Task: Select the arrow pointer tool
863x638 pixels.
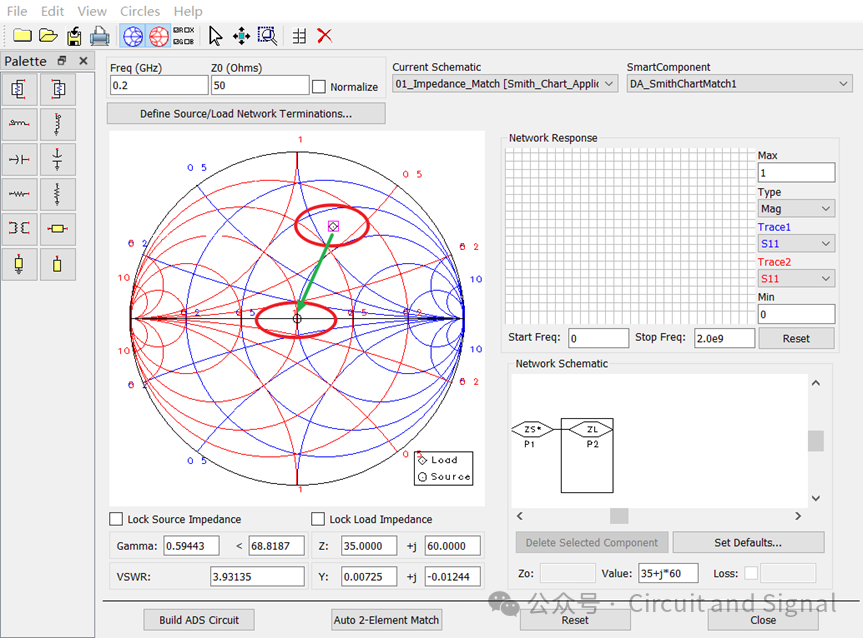Action: click(x=215, y=36)
